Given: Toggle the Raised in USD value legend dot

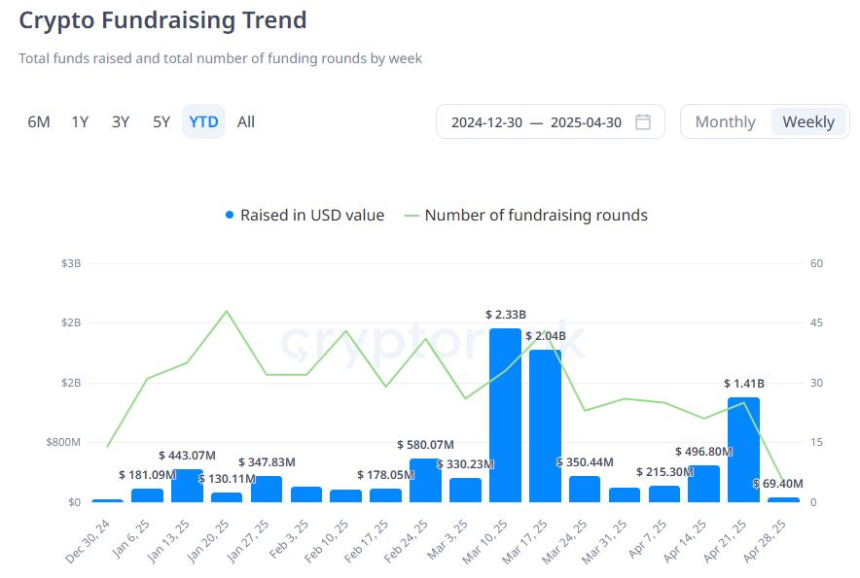Looking at the screenshot, I should coord(230,215).
